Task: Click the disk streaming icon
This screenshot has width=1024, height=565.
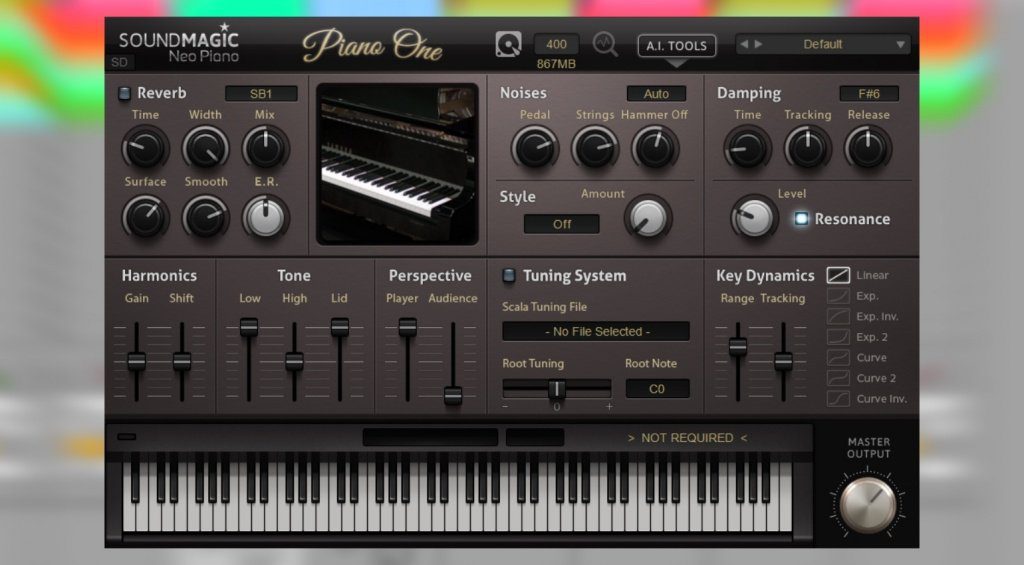Action: [509, 45]
